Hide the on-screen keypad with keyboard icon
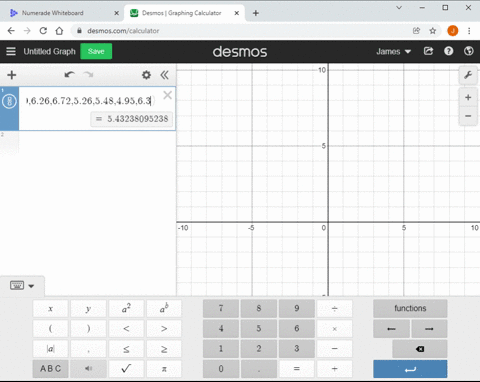The image size is (480, 382). coord(17,286)
